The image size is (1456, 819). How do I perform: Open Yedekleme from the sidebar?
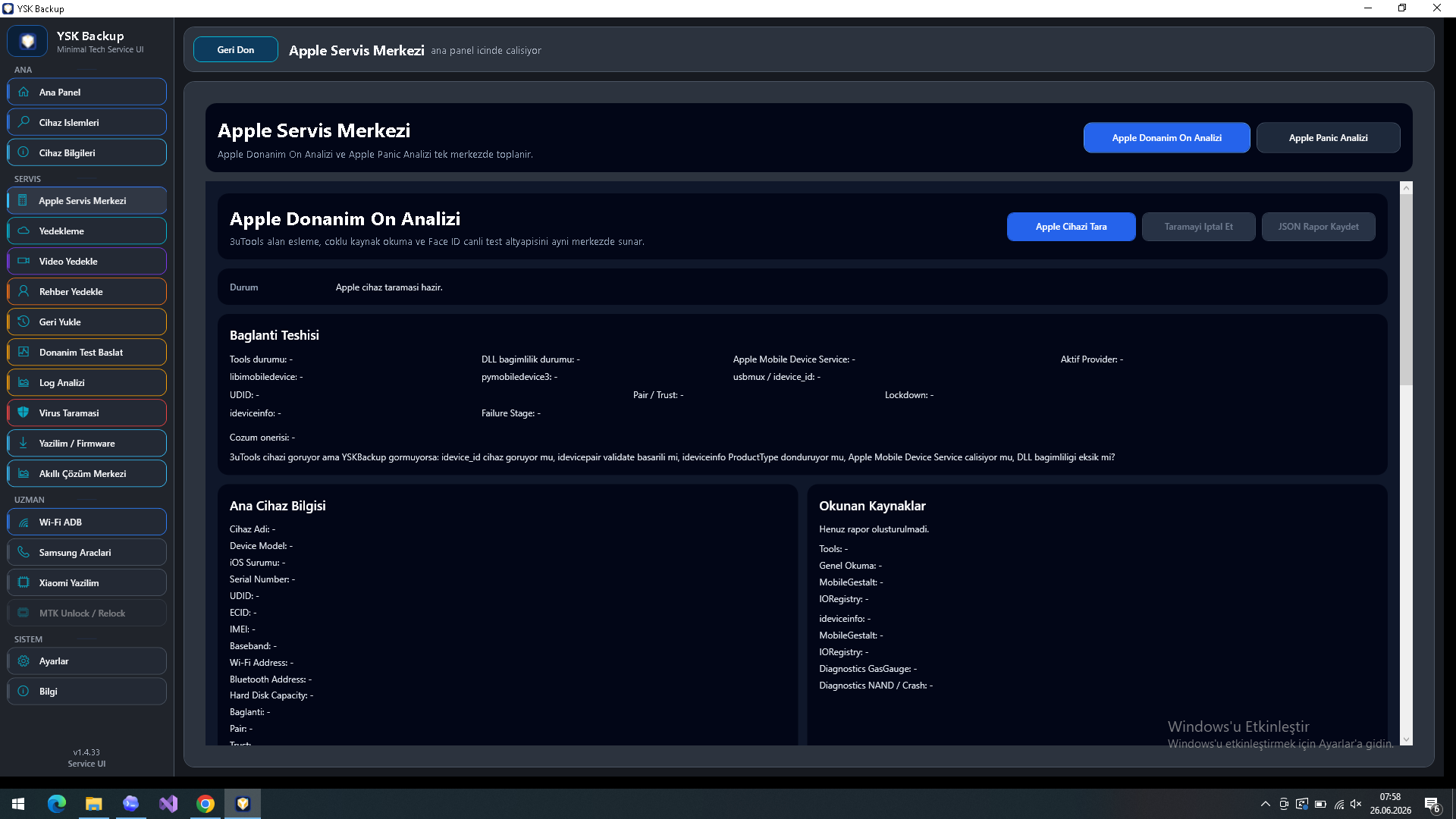tap(87, 231)
